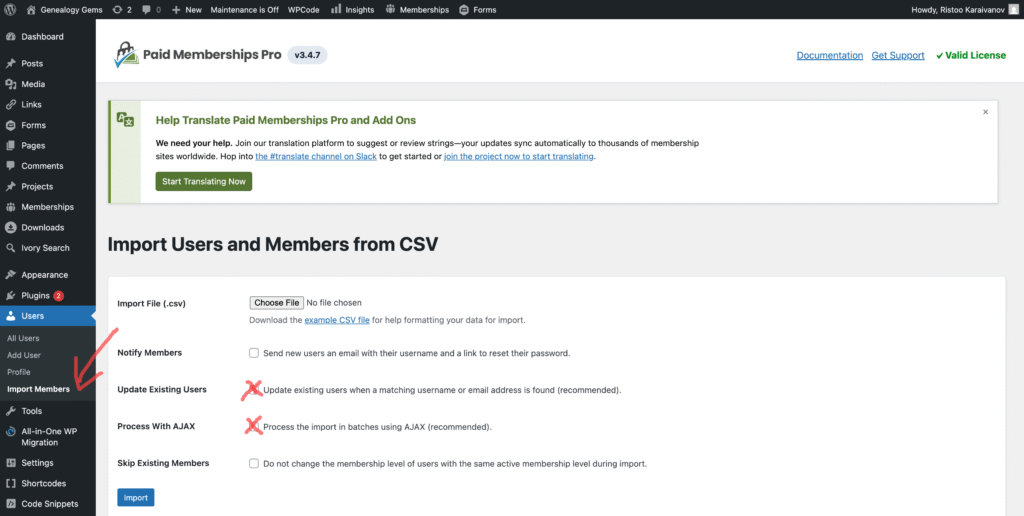1024x516 pixels.
Task: Click the updates icon showing 2 pending
Action: 120,9
